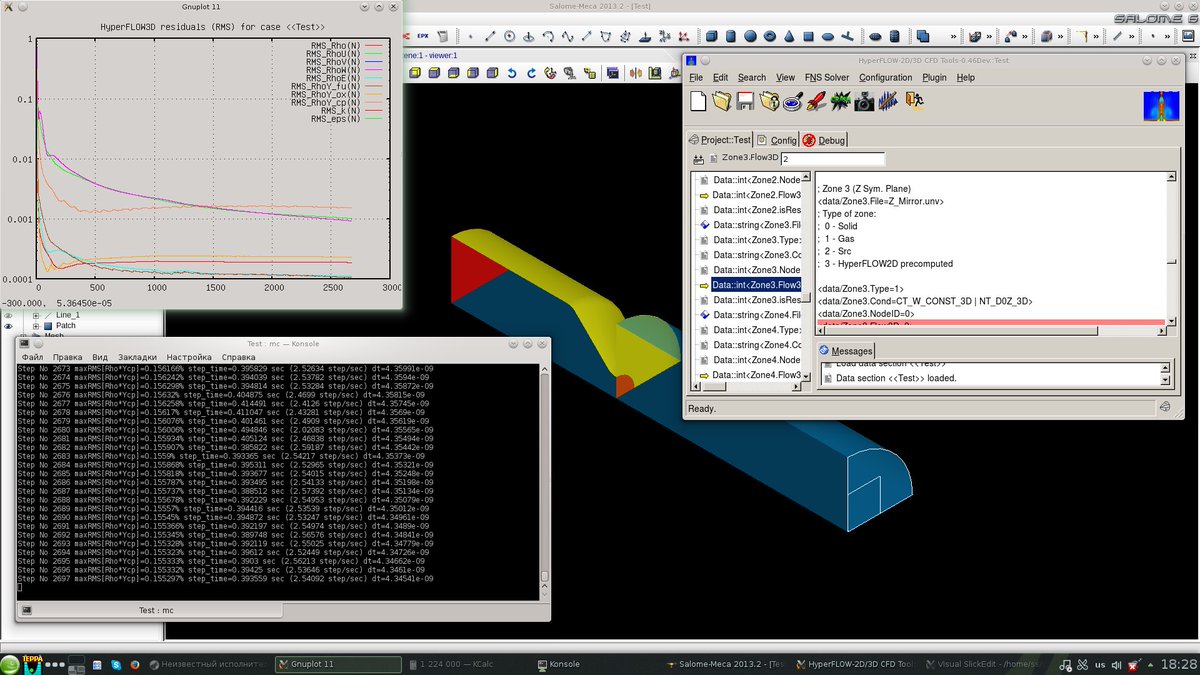Screen dimensions: 1200x675
Task: Click the camera snapshot icon in HyperFLOW
Action: pyautogui.click(x=864, y=101)
